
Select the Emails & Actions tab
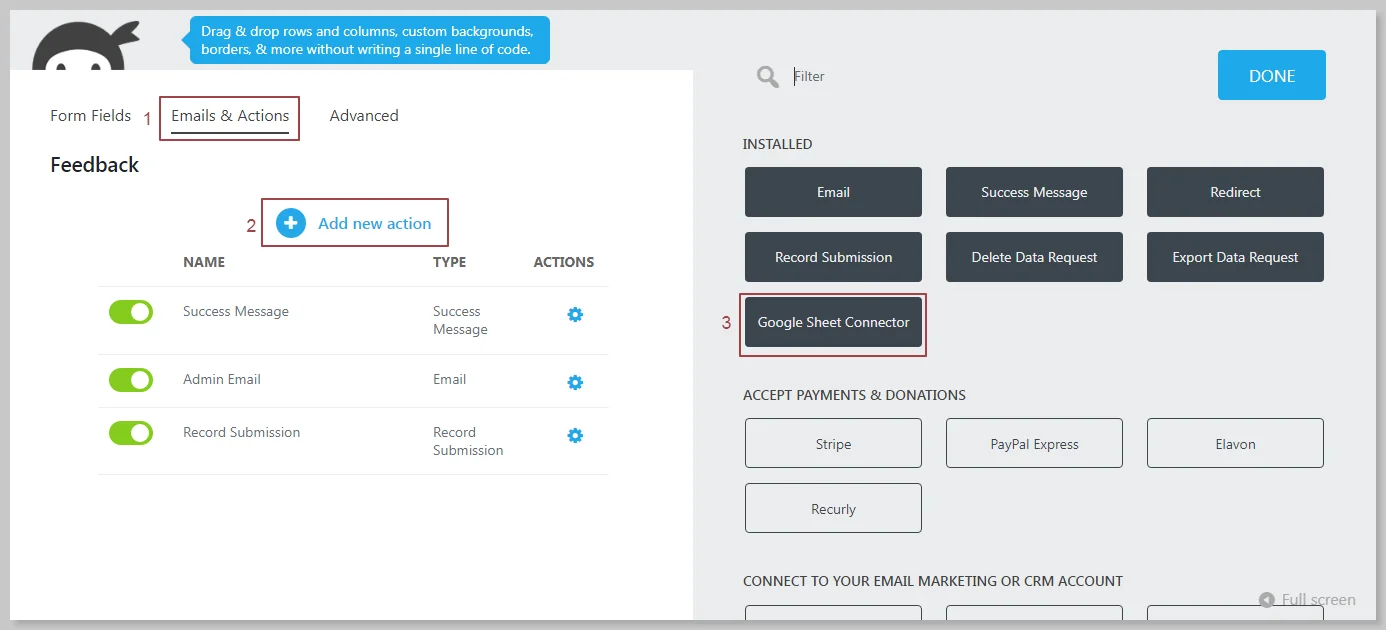[230, 116]
